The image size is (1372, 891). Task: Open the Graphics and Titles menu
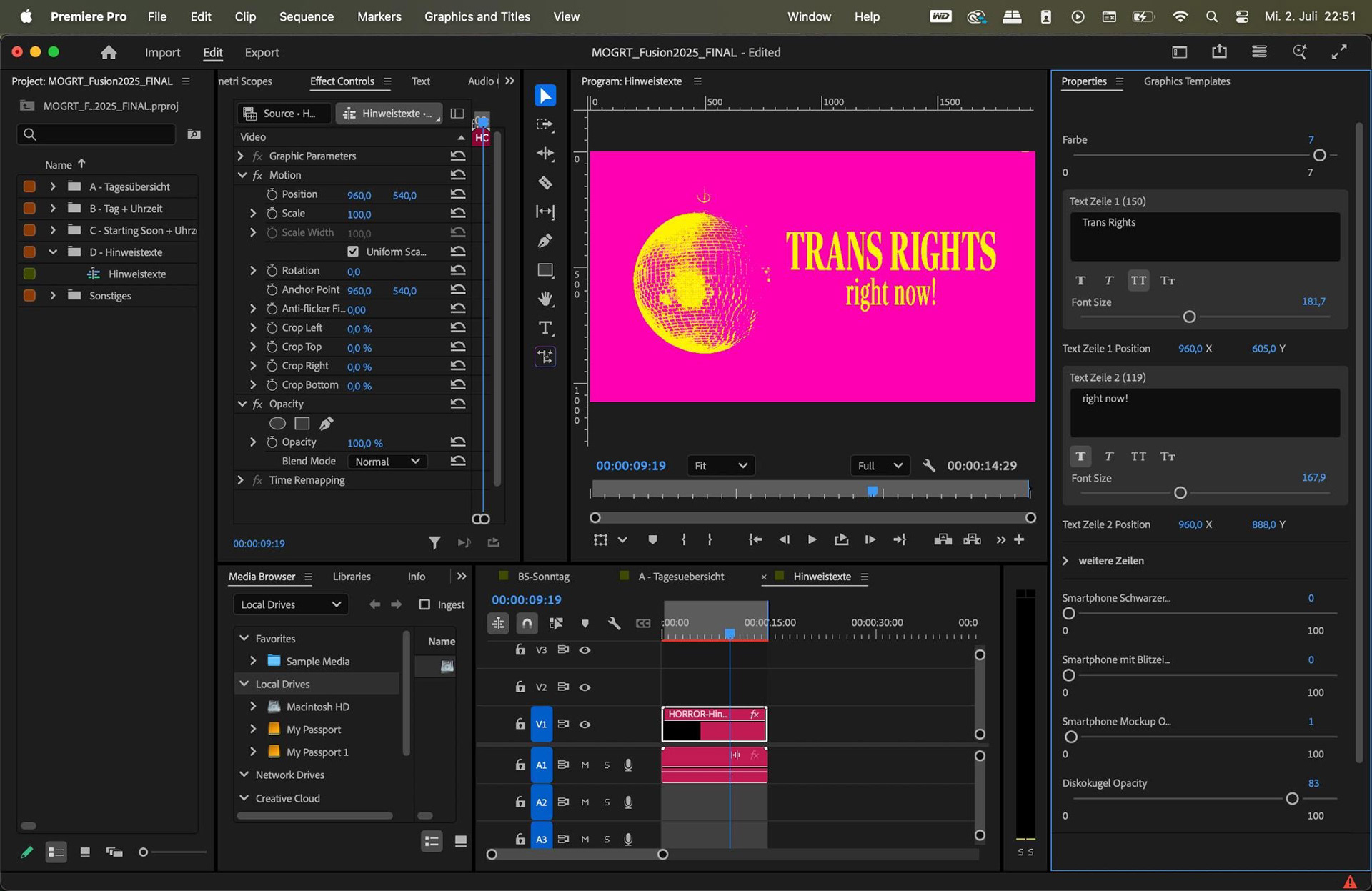(477, 16)
